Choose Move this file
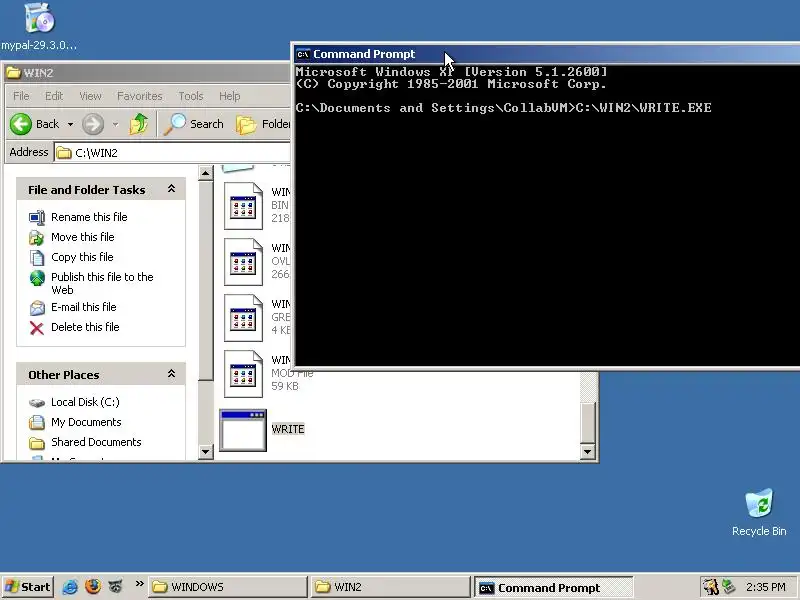This screenshot has width=800, height=600. pos(83,237)
